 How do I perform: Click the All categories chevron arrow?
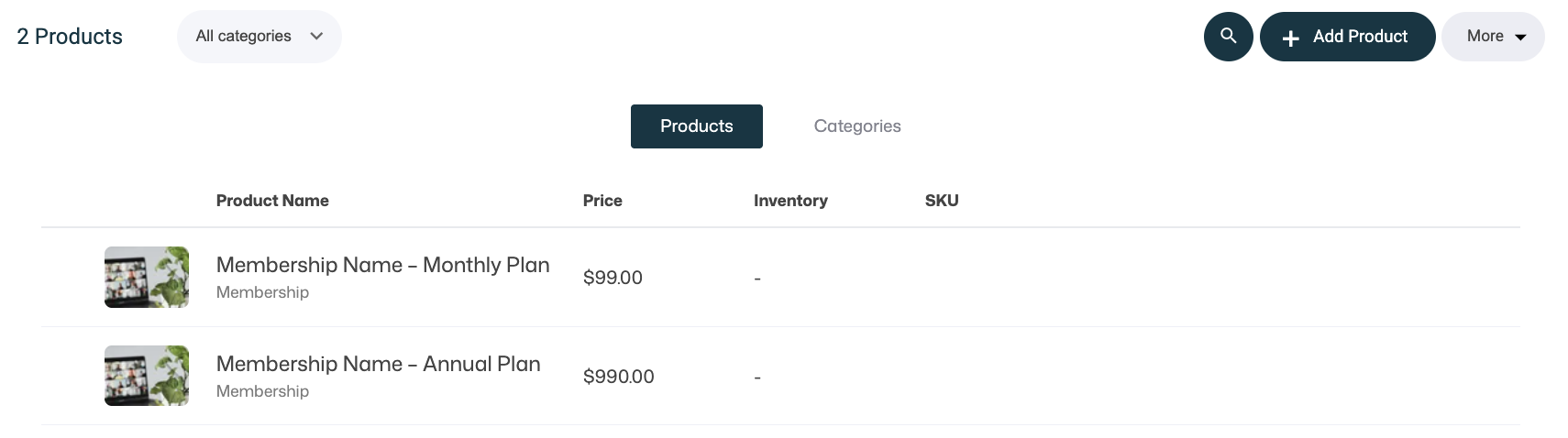(x=316, y=37)
